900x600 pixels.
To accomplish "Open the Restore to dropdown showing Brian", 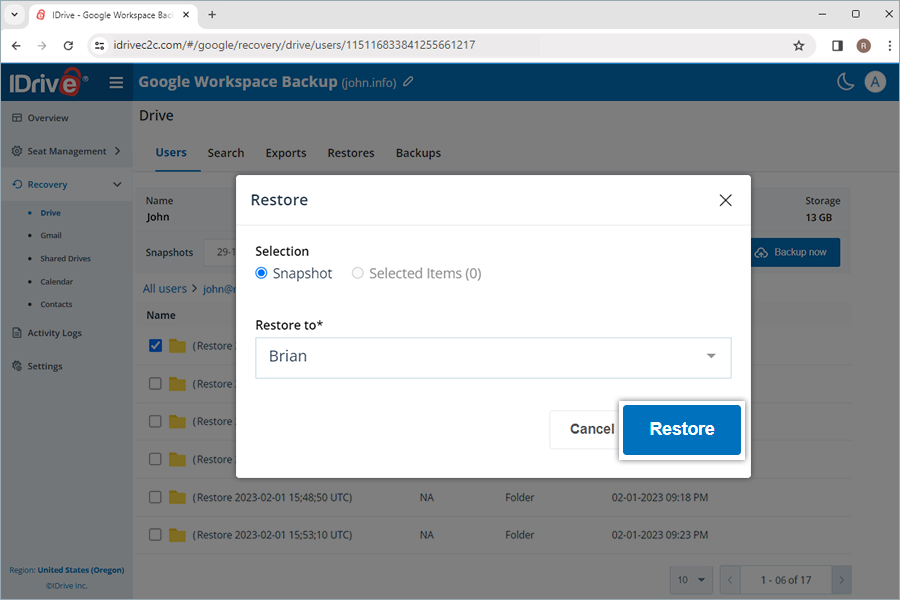I will tap(493, 357).
